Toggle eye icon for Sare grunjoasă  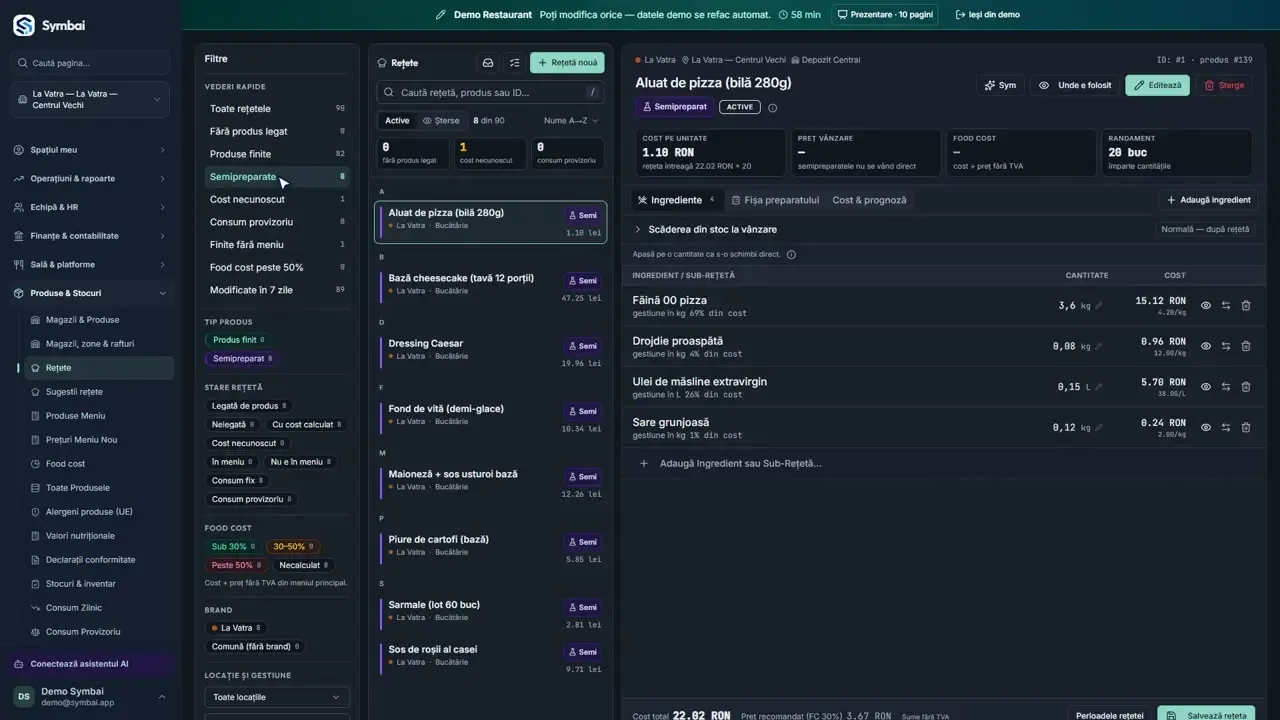1206,427
